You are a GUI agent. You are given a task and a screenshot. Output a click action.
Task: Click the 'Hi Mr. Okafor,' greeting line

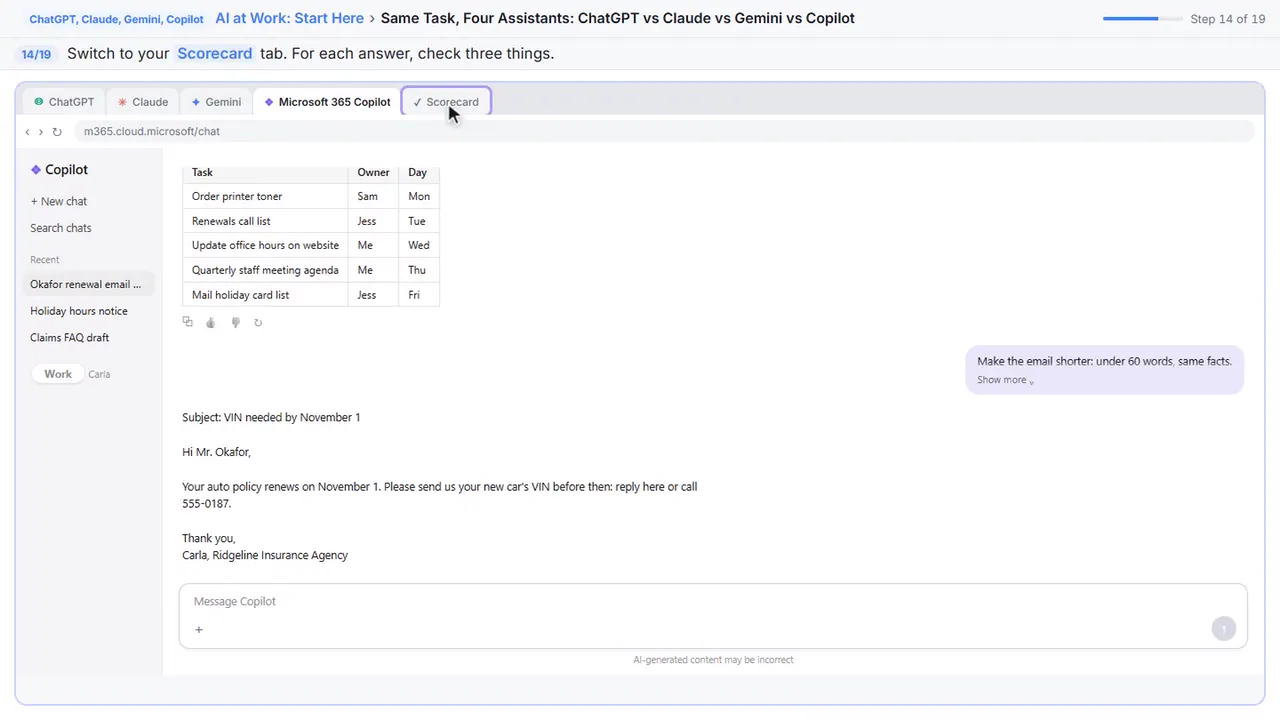point(216,452)
